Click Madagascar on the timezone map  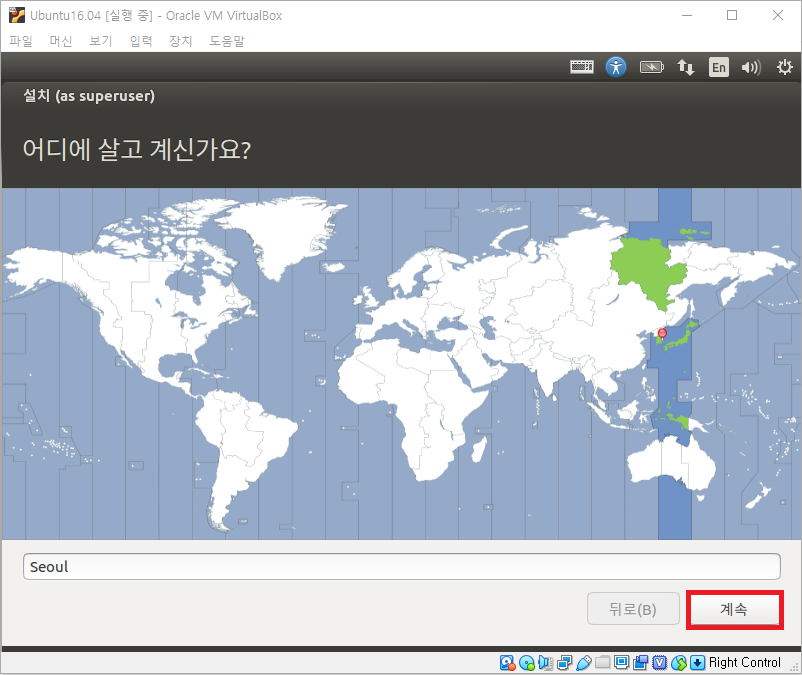pyautogui.click(x=479, y=449)
